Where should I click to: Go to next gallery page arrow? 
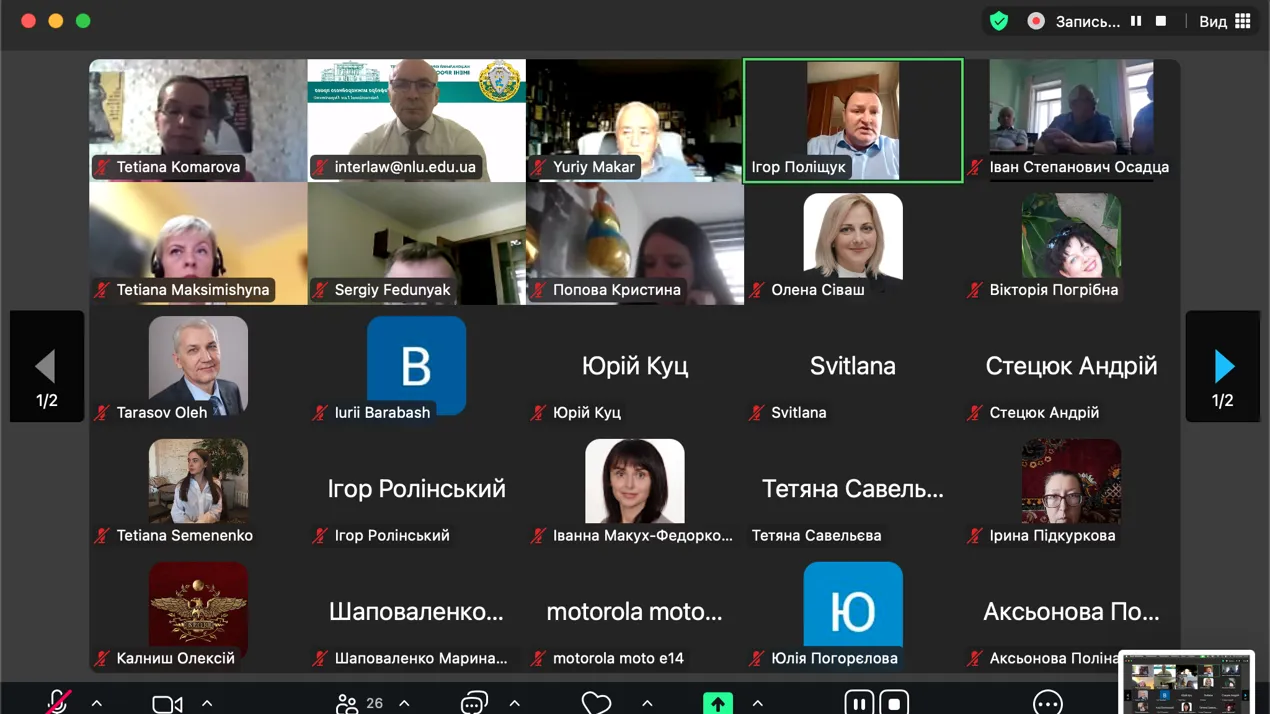1223,366
